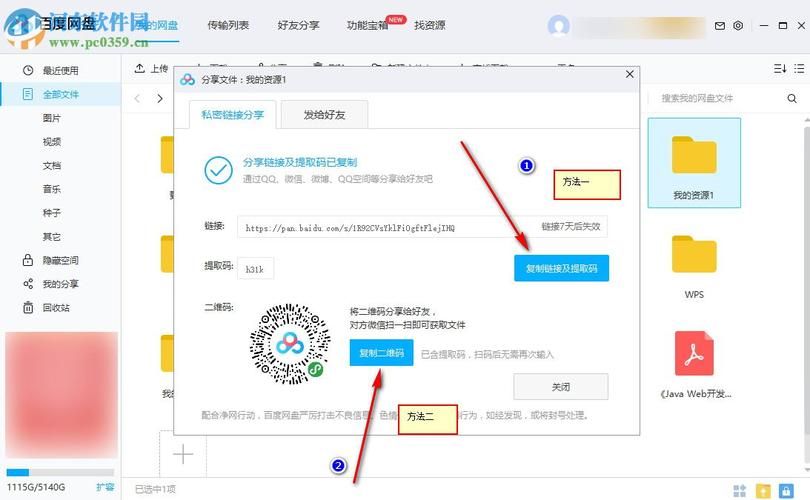Open 传输列表 tab

pyautogui.click(x=228, y=25)
